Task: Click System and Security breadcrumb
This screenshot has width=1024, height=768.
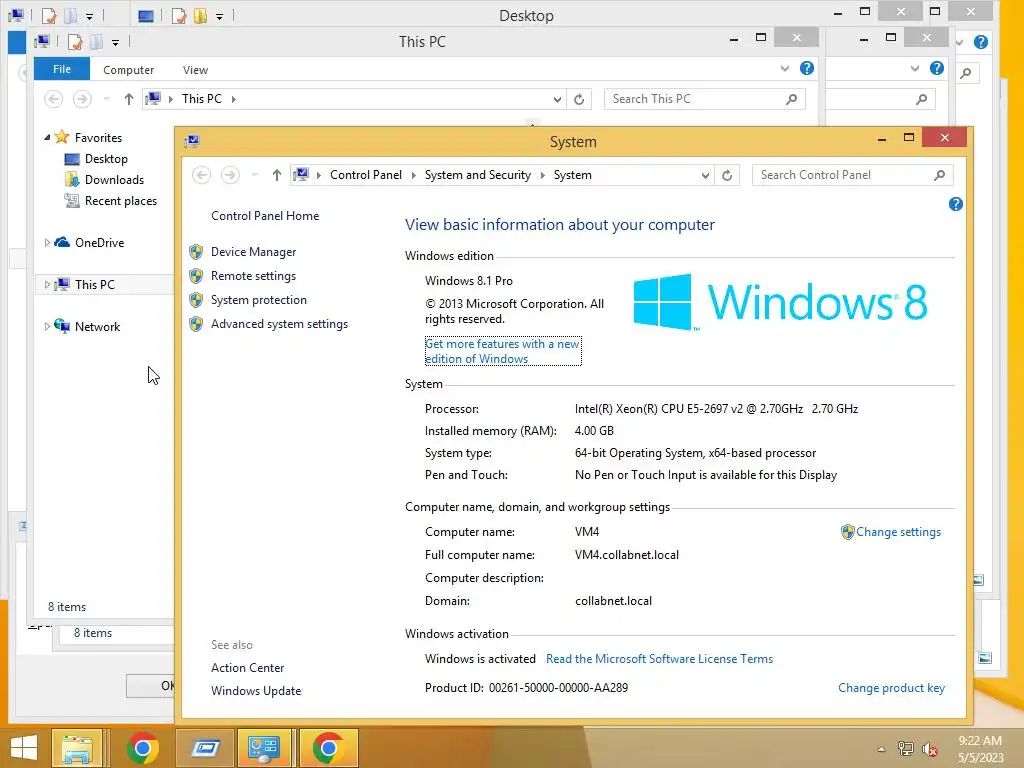Action: click(x=477, y=175)
